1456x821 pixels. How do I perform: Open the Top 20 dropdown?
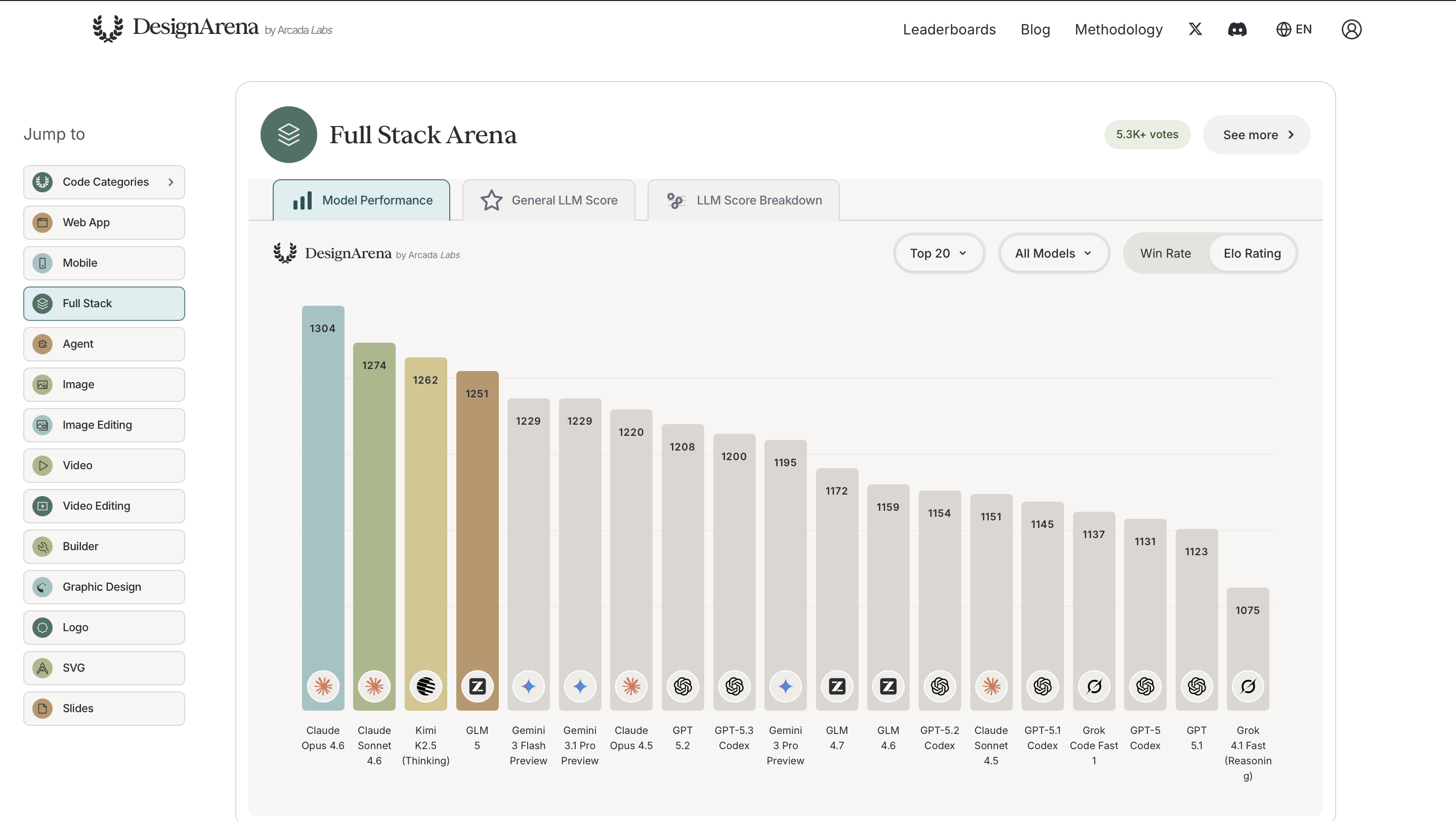(x=938, y=253)
